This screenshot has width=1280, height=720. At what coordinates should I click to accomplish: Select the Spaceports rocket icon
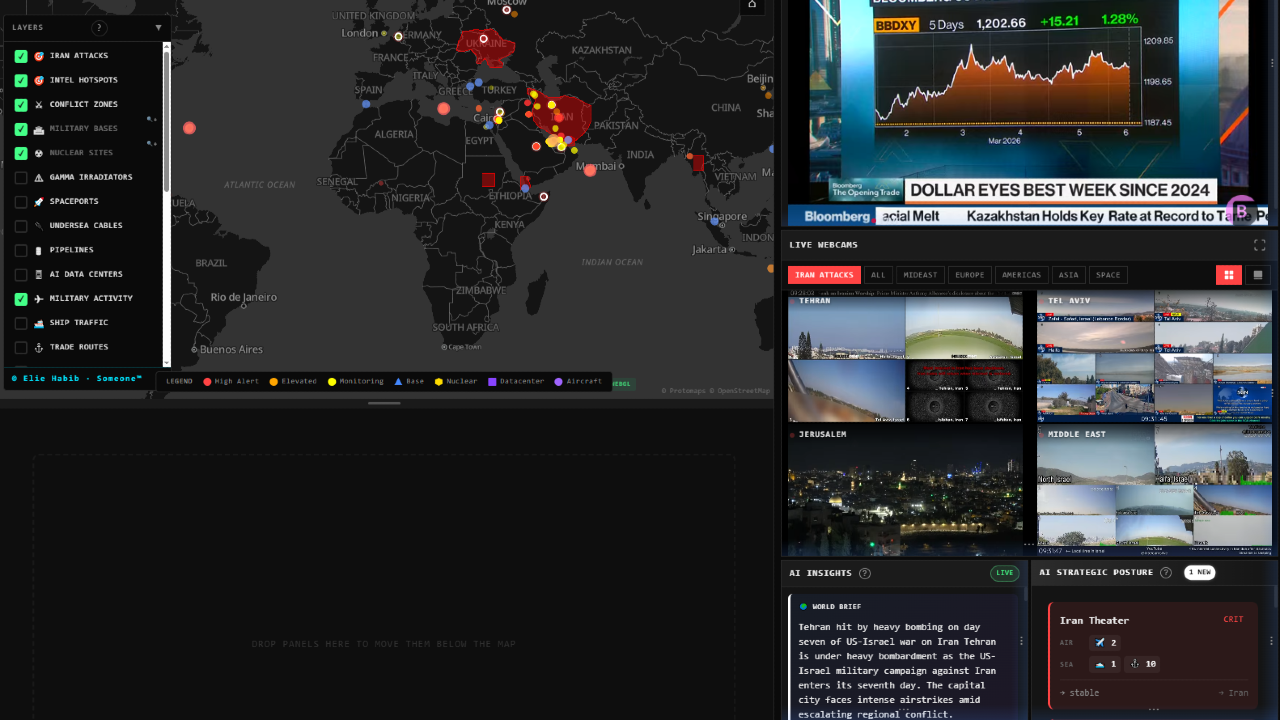pyautogui.click(x=39, y=201)
